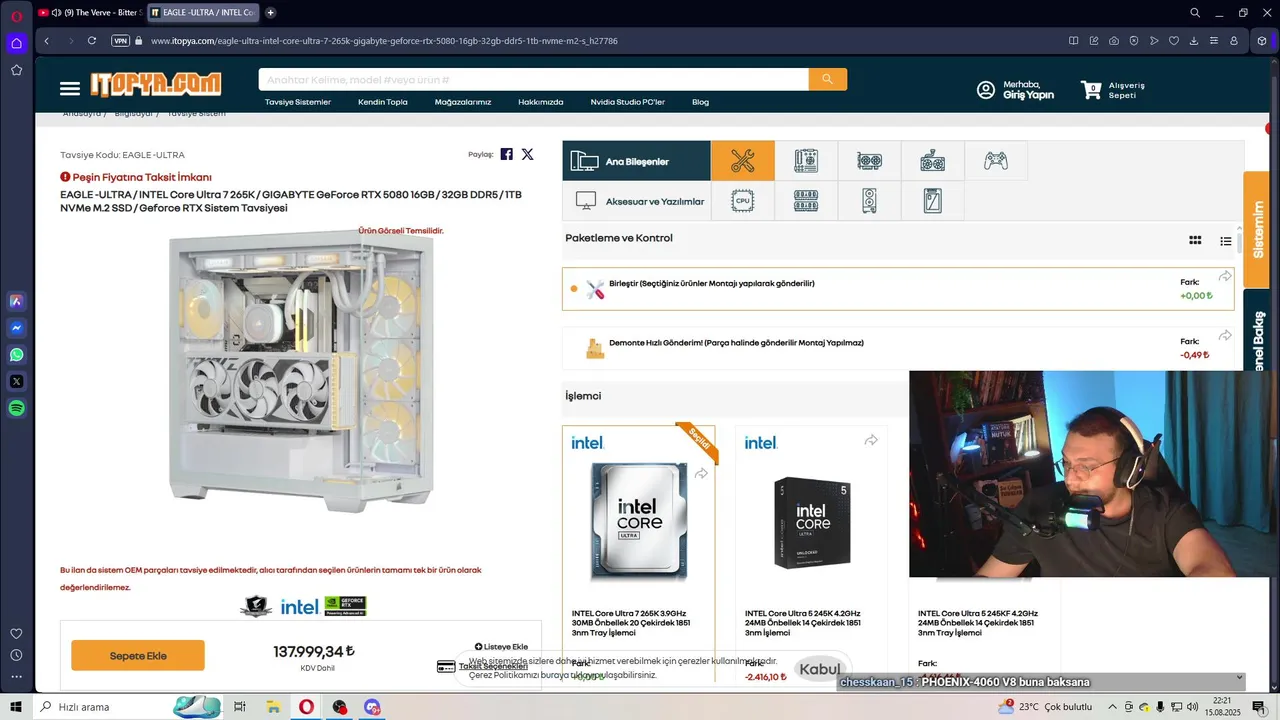The width and height of the screenshot is (1280, 720).
Task: Open Nvidia Studio PC'ler menu item
Action: click(x=627, y=102)
